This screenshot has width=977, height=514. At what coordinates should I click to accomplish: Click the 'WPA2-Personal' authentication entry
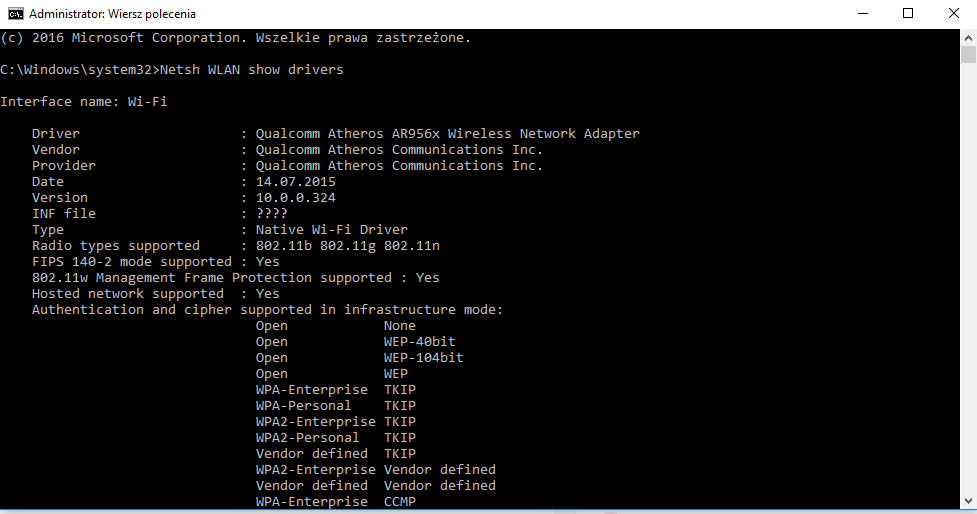pos(307,438)
